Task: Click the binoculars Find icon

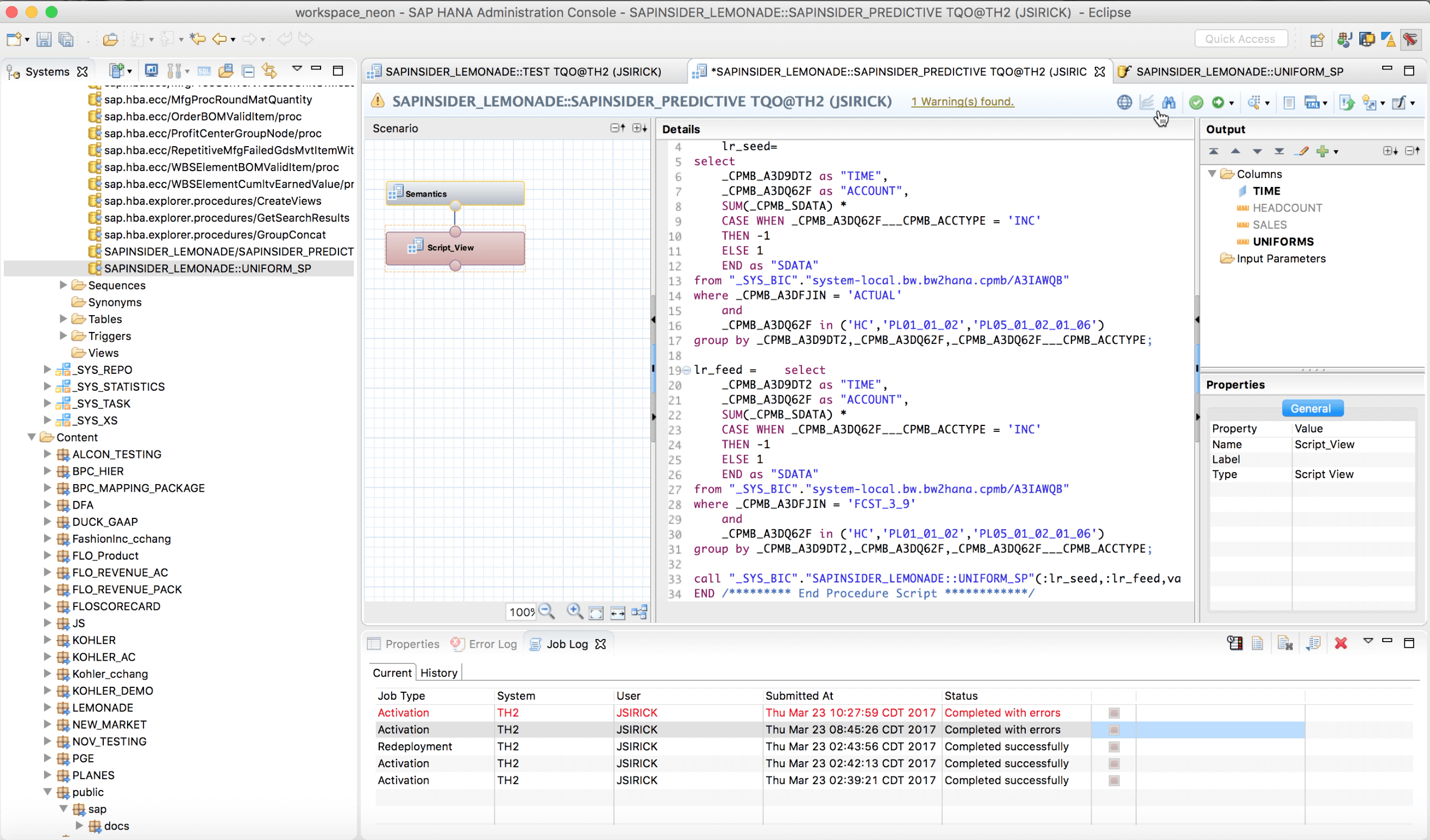Action: coord(1169,102)
